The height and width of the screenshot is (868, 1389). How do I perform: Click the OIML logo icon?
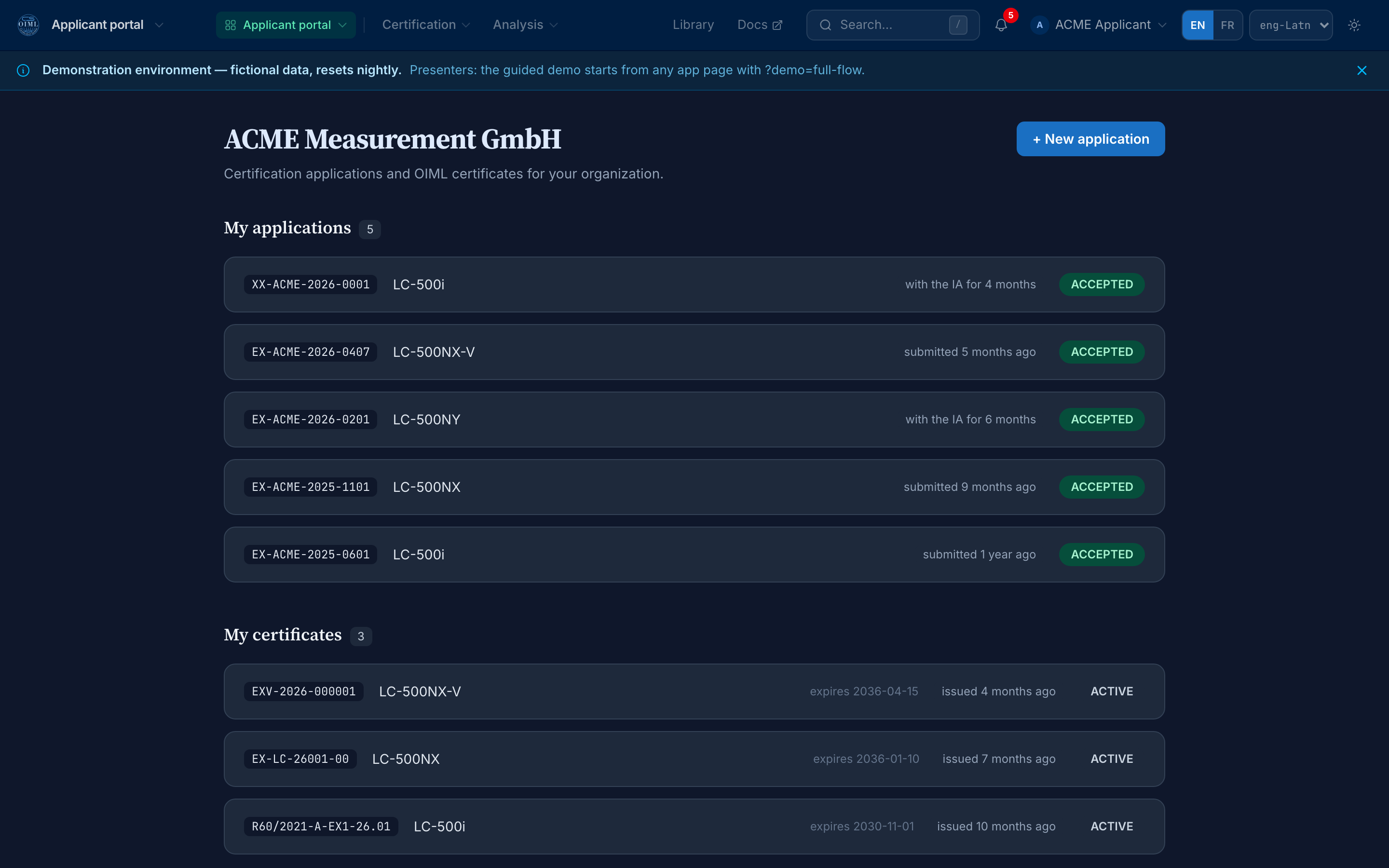(x=28, y=25)
